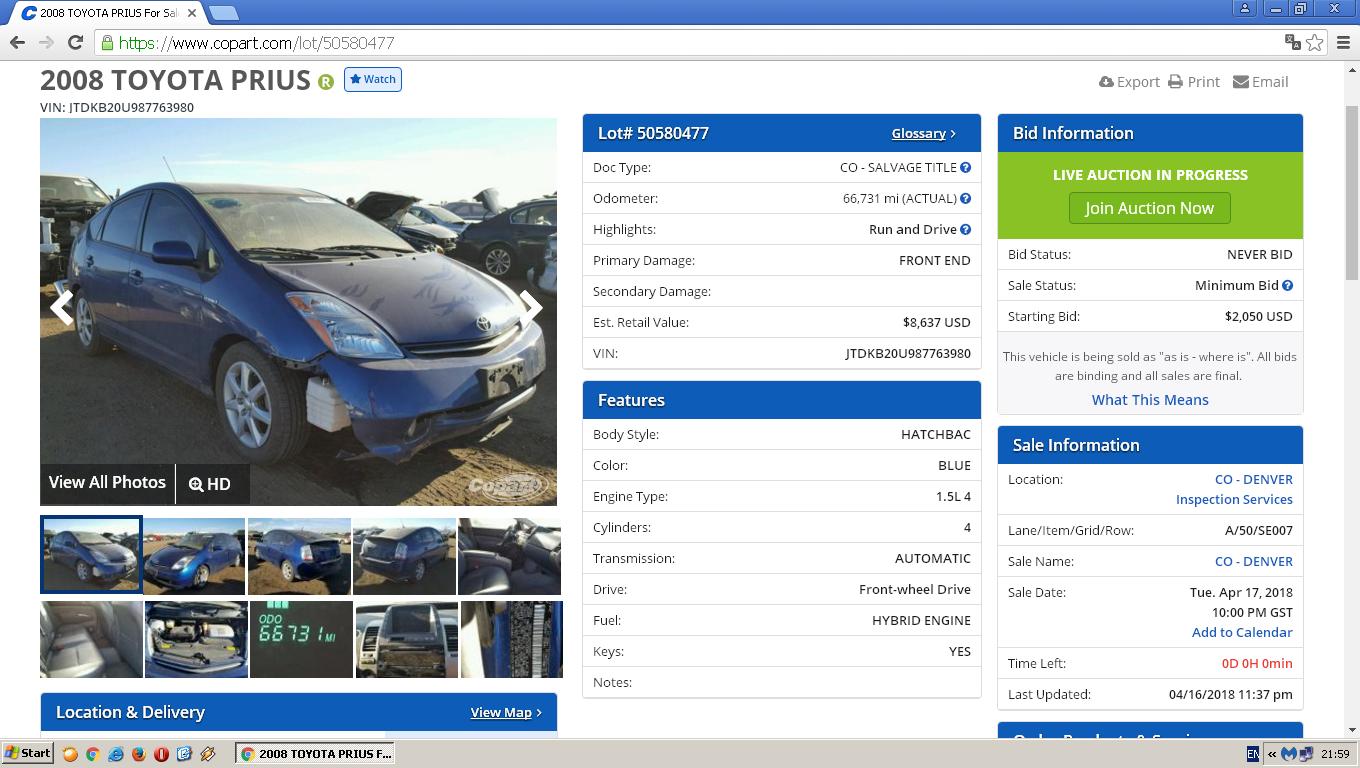The width and height of the screenshot is (1360, 768).
Task: Click Join Auction Now button
Action: [1150, 208]
